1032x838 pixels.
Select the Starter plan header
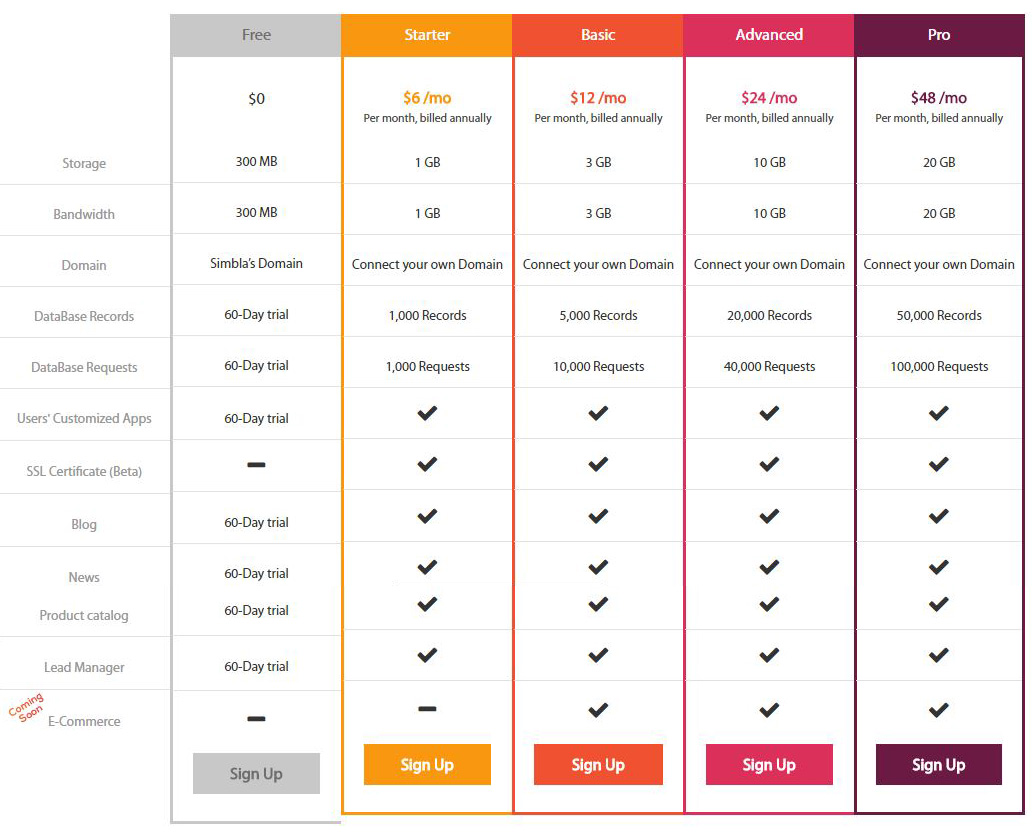[x=427, y=35]
